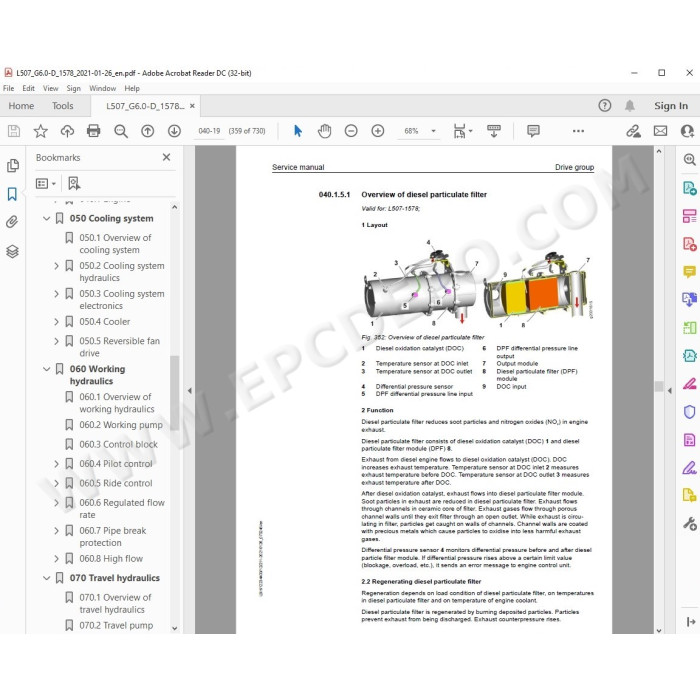Collapse the 060 Working hydraulics bookmark
The image size is (700, 700).
(46, 369)
